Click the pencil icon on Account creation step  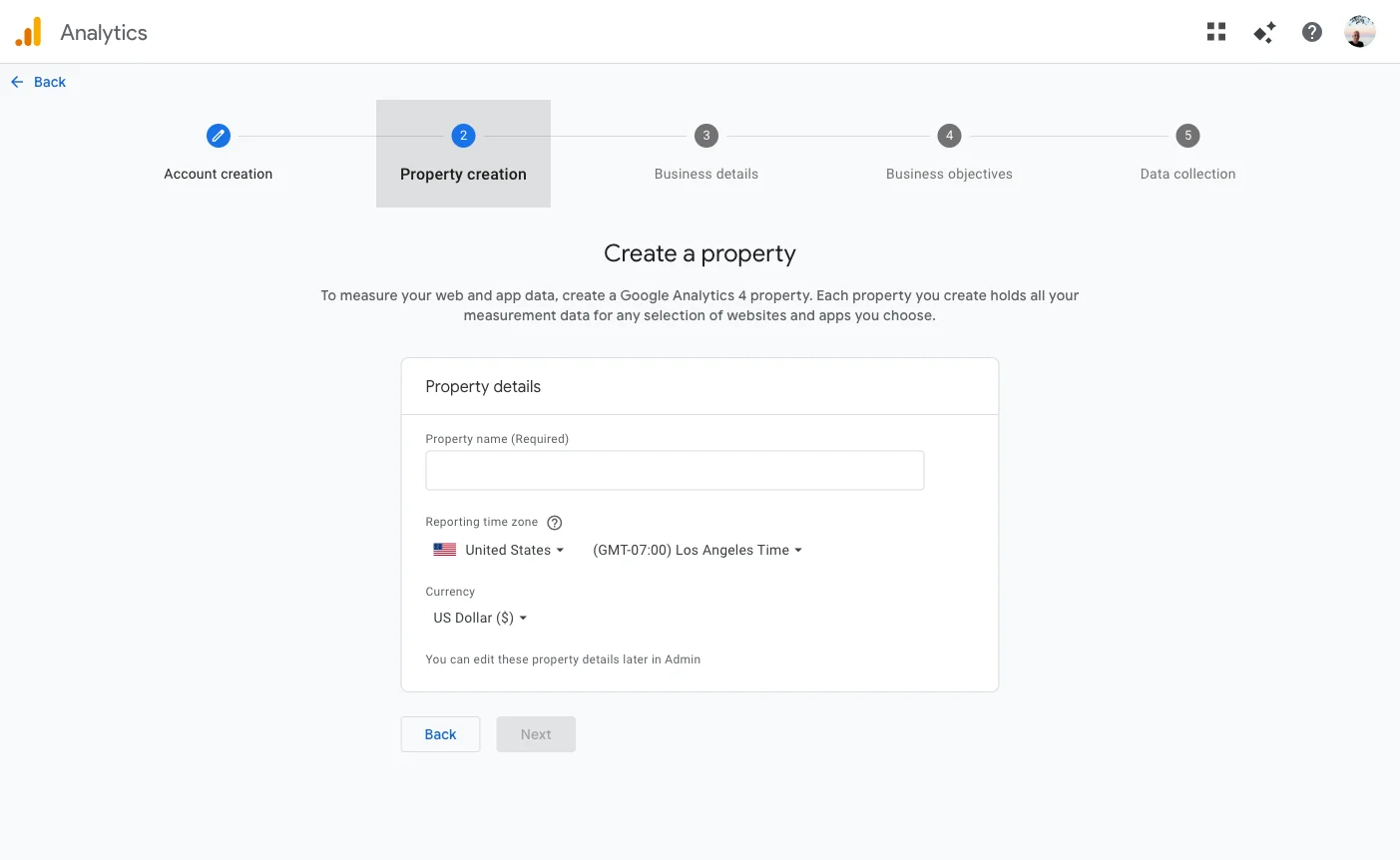219,135
